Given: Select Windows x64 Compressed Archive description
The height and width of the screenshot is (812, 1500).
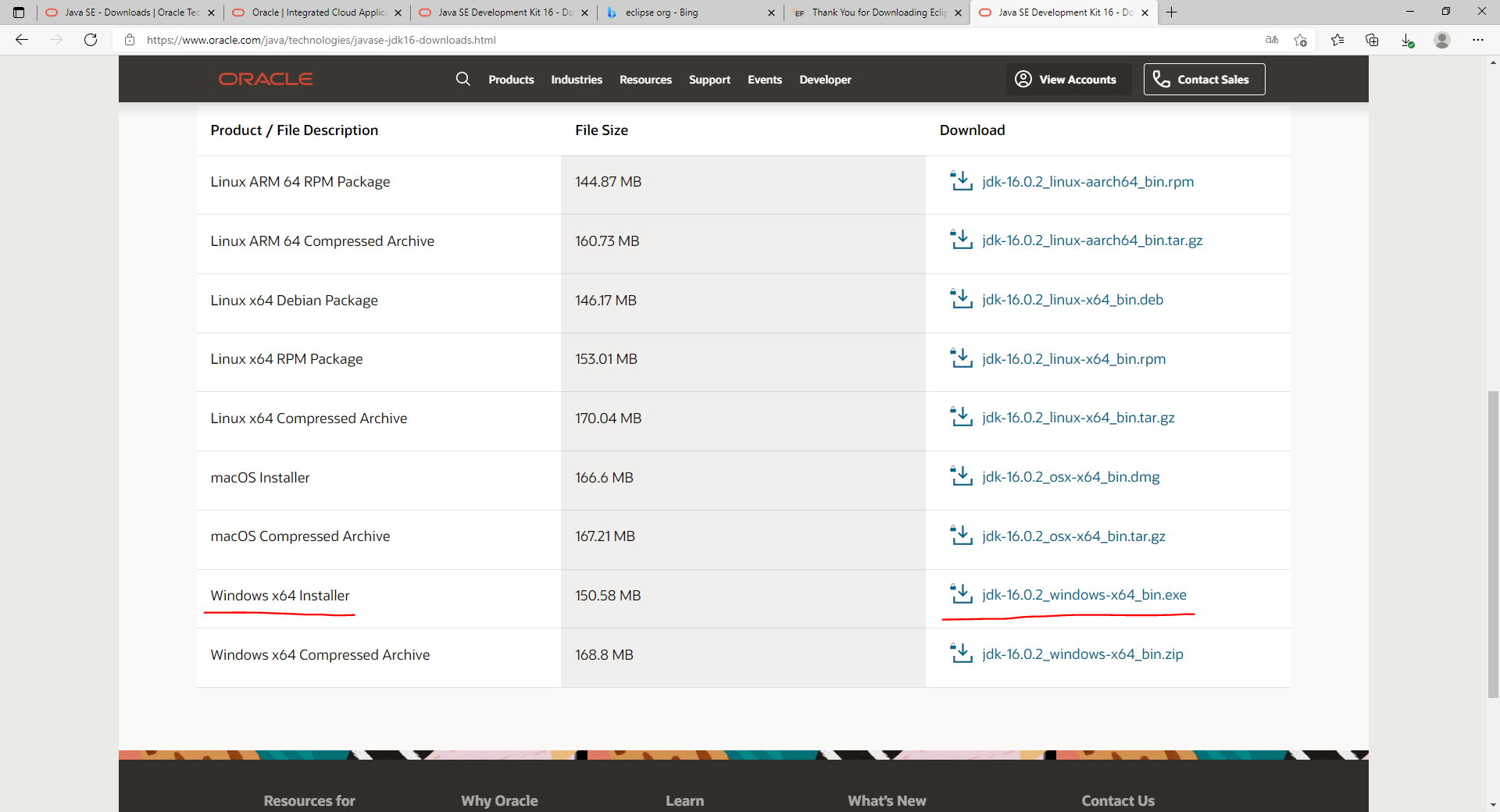Looking at the screenshot, I should point(320,654).
